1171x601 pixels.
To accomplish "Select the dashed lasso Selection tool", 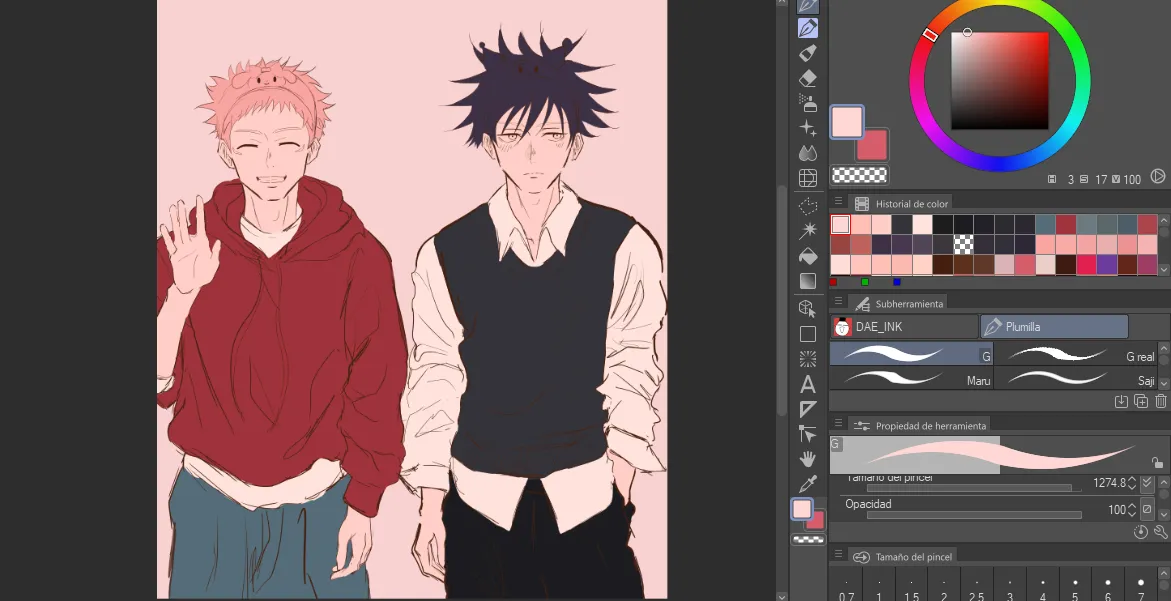I will pos(807,206).
